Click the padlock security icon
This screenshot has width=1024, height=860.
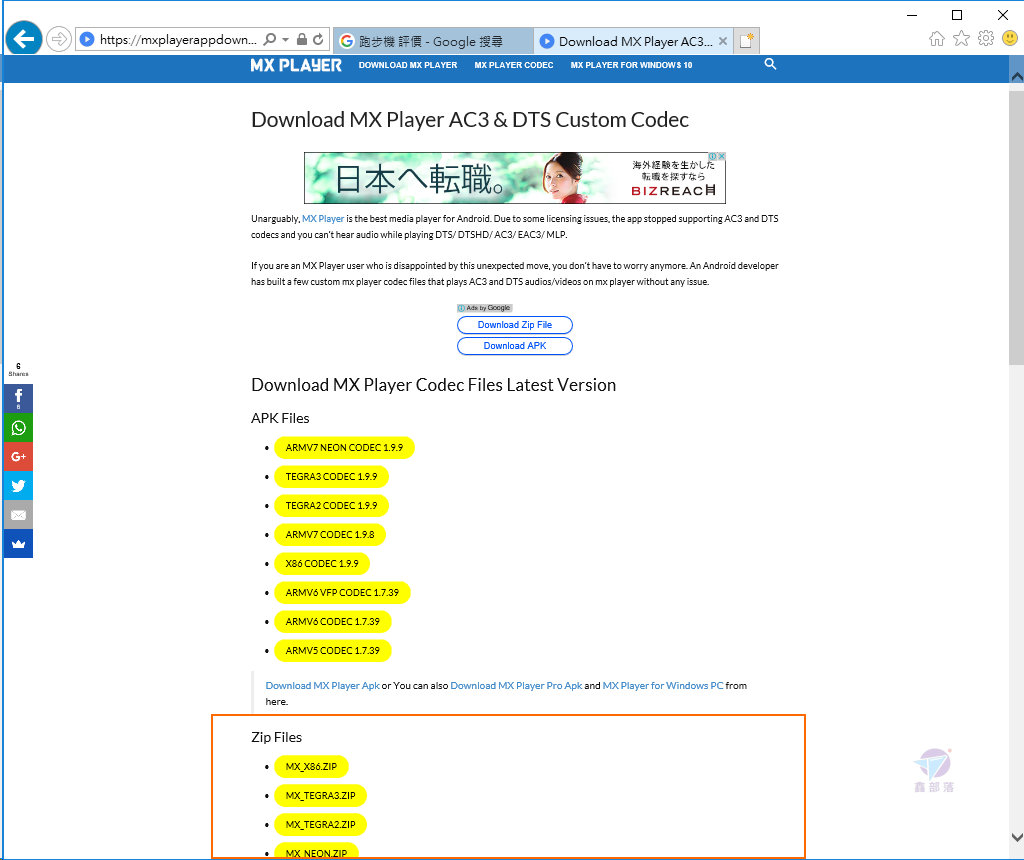(302, 39)
